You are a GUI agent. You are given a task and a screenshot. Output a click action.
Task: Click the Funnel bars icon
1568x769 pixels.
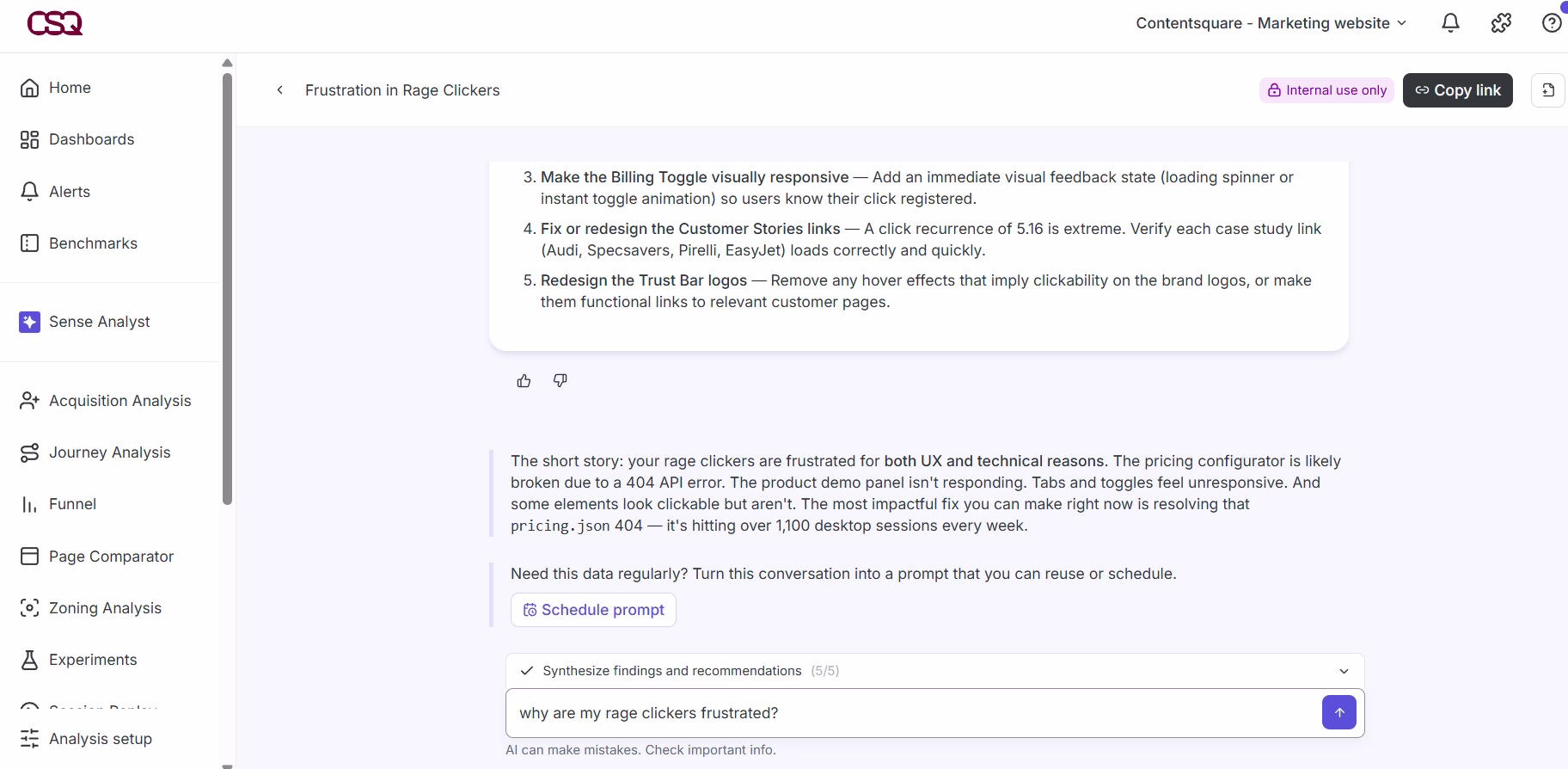[29, 504]
